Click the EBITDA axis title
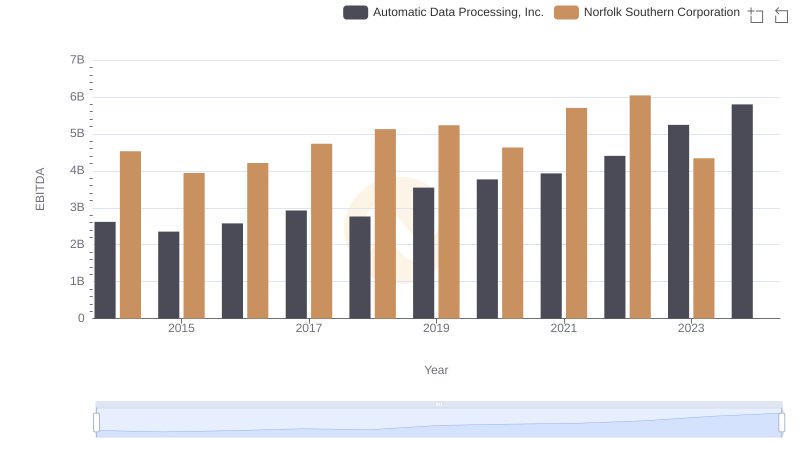This screenshot has width=800, height=461. [x=40, y=189]
